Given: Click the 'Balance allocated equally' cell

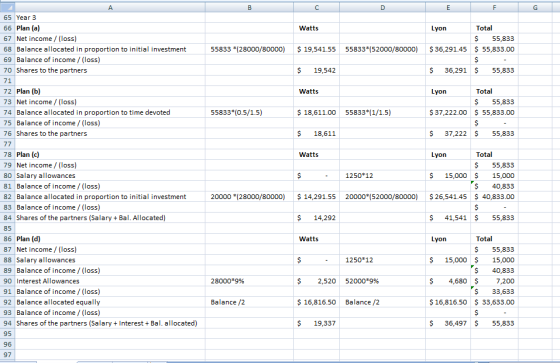Looking at the screenshot, I should pos(110,302).
